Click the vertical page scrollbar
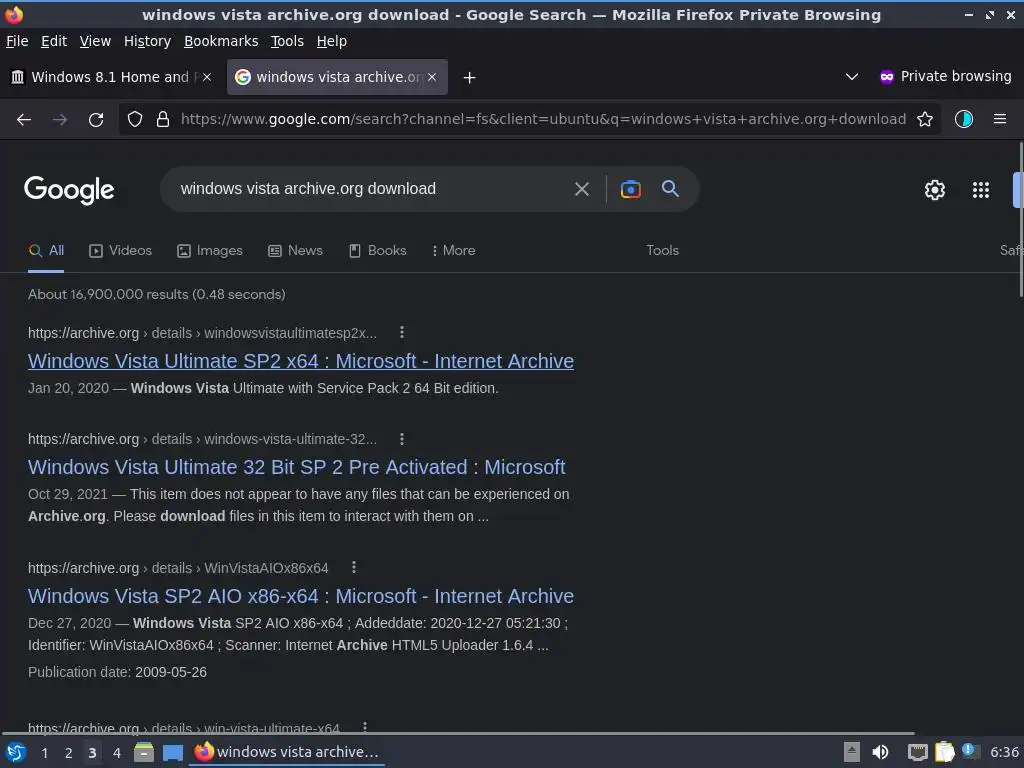This screenshot has height=768, width=1024. [x=1020, y=219]
